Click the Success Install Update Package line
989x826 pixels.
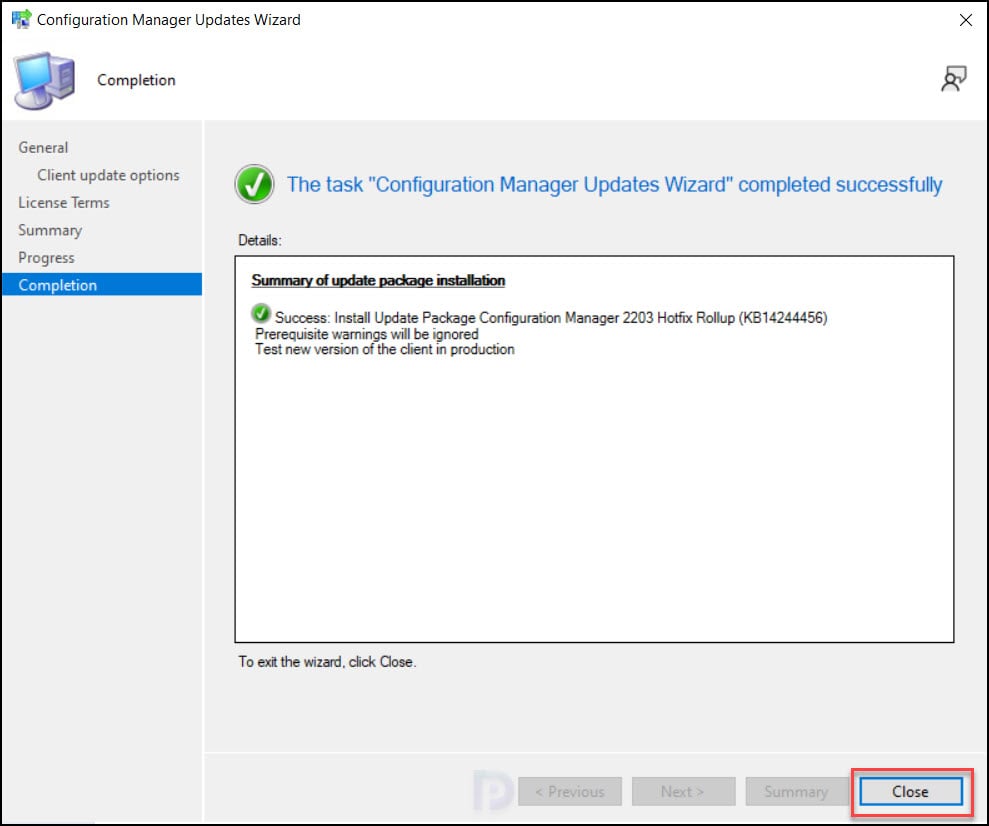click(551, 317)
